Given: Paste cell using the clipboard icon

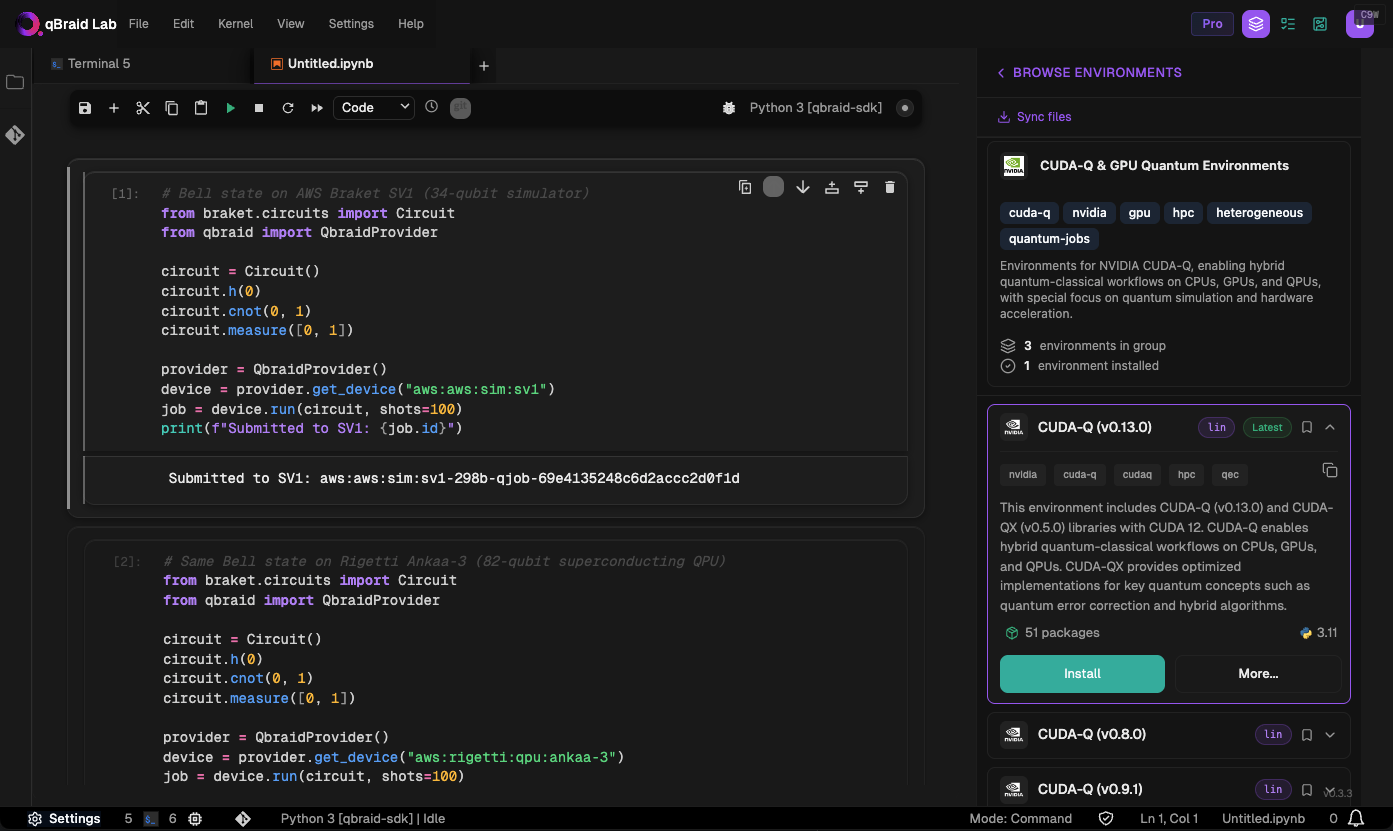Looking at the screenshot, I should coord(201,108).
